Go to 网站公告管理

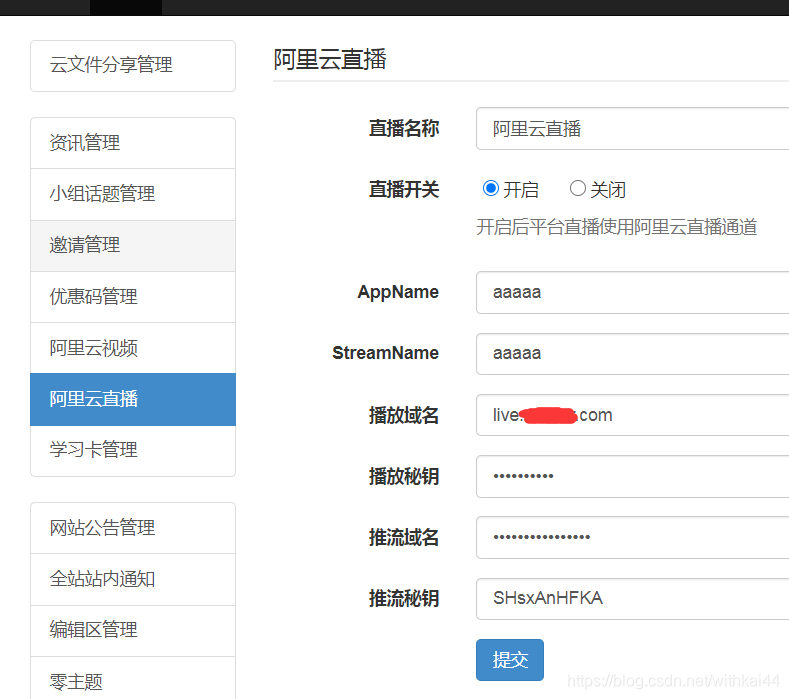click(133, 528)
